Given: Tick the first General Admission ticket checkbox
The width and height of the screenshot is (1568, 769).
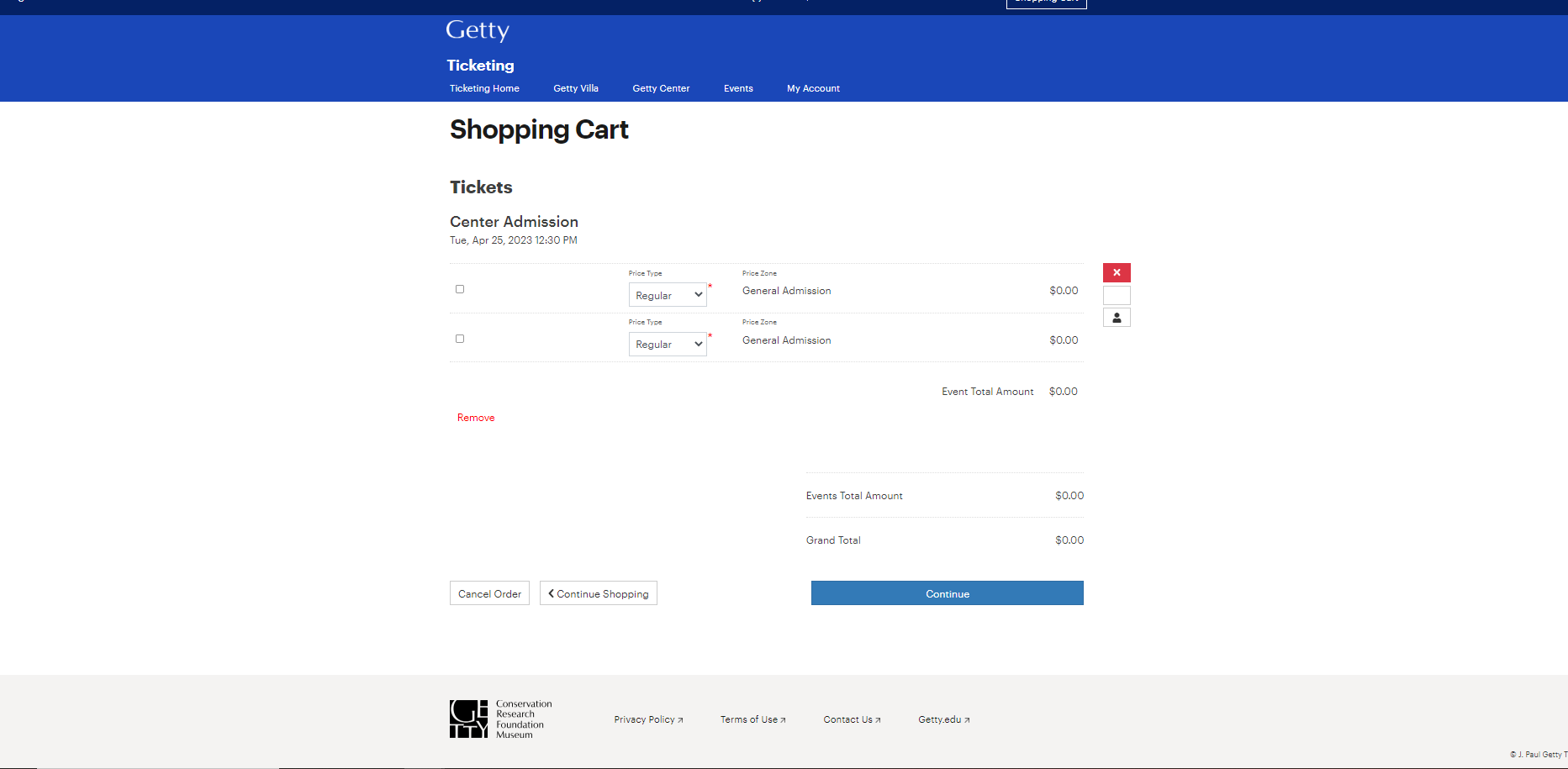Looking at the screenshot, I should (x=460, y=289).
